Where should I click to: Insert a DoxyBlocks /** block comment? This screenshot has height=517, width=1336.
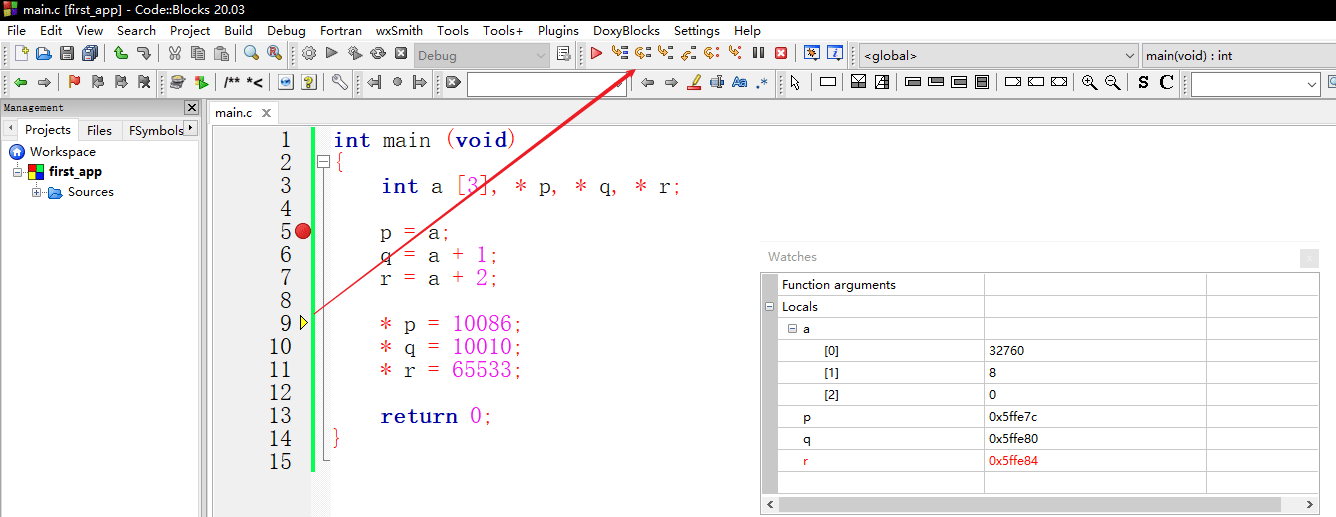pos(232,82)
